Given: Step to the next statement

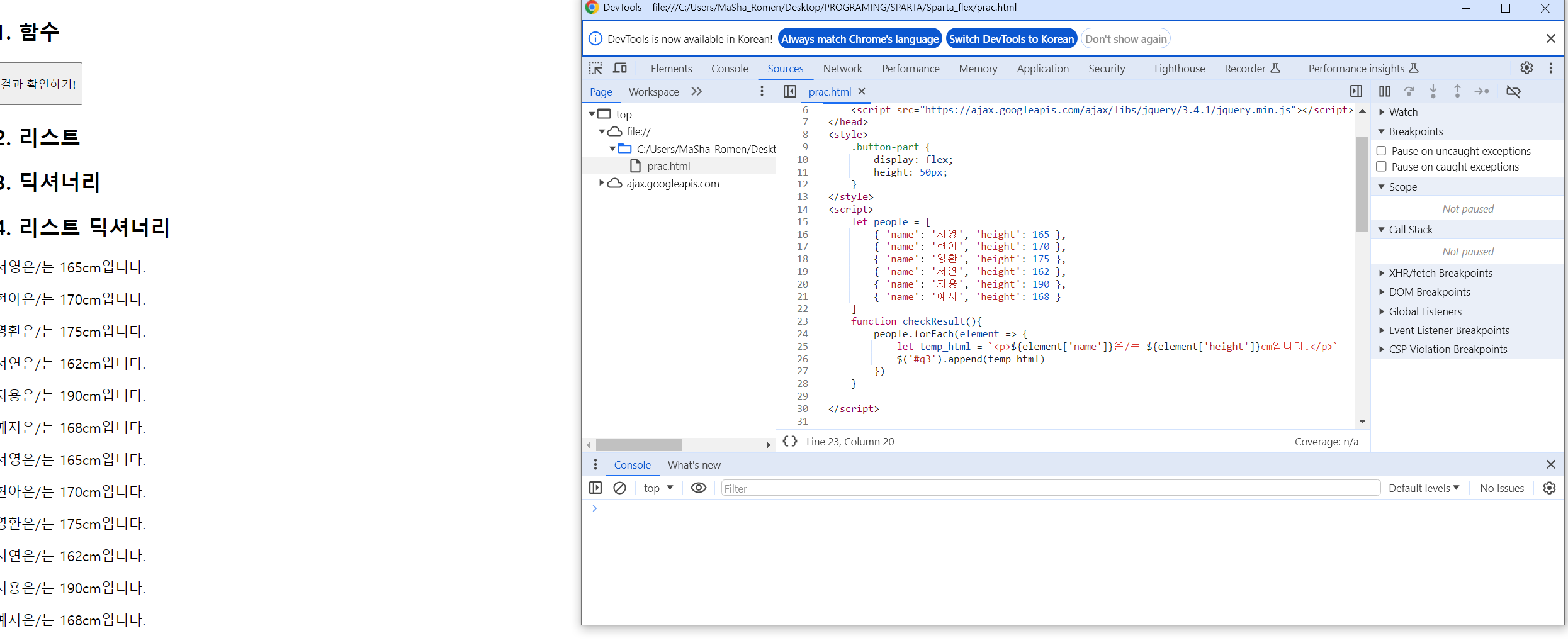Looking at the screenshot, I should point(1482,91).
